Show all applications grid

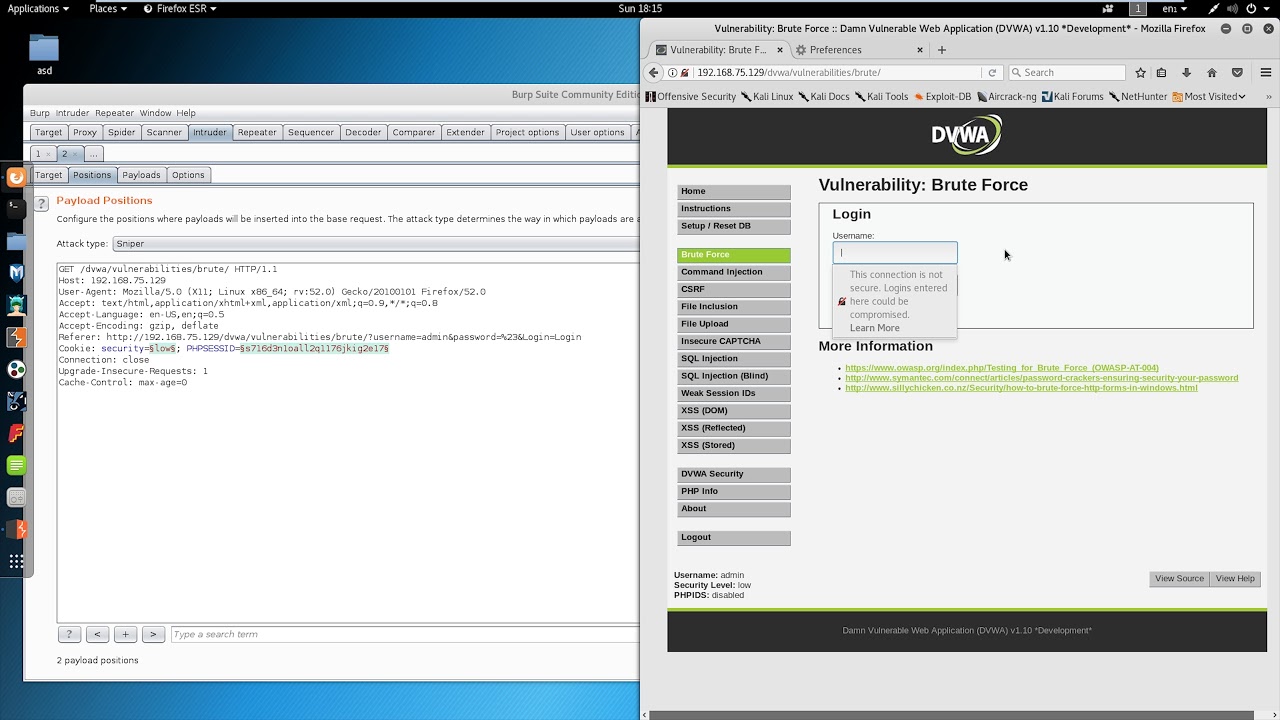(16, 561)
